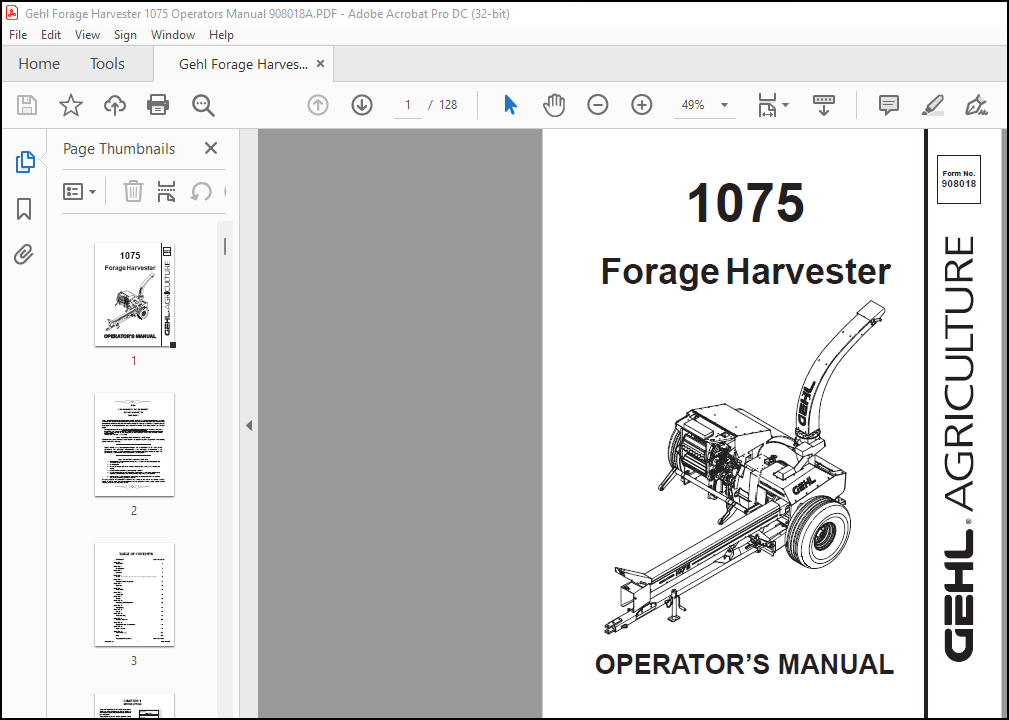Select page 1 thumbnail

click(x=134, y=294)
